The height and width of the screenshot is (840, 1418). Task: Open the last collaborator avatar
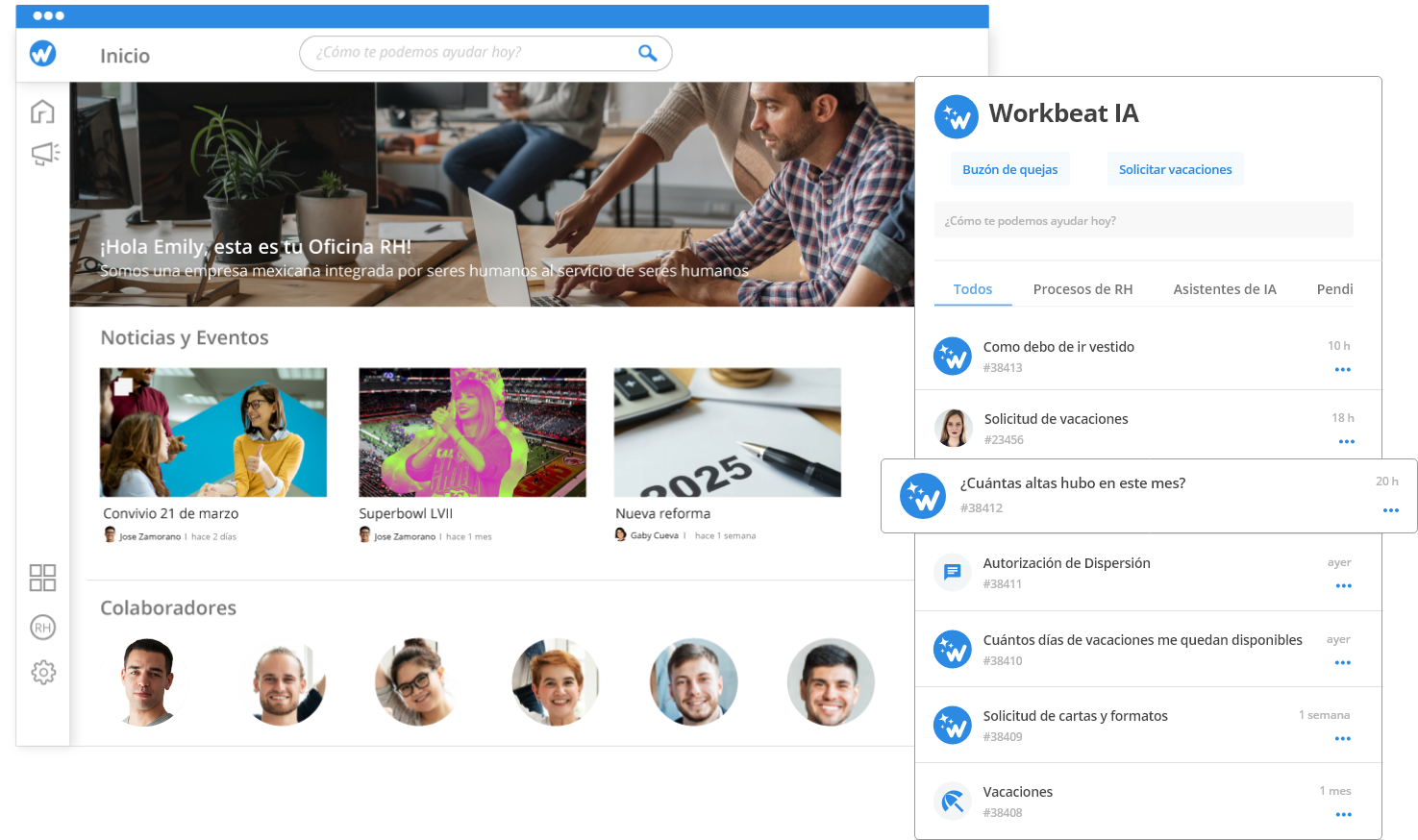831,681
